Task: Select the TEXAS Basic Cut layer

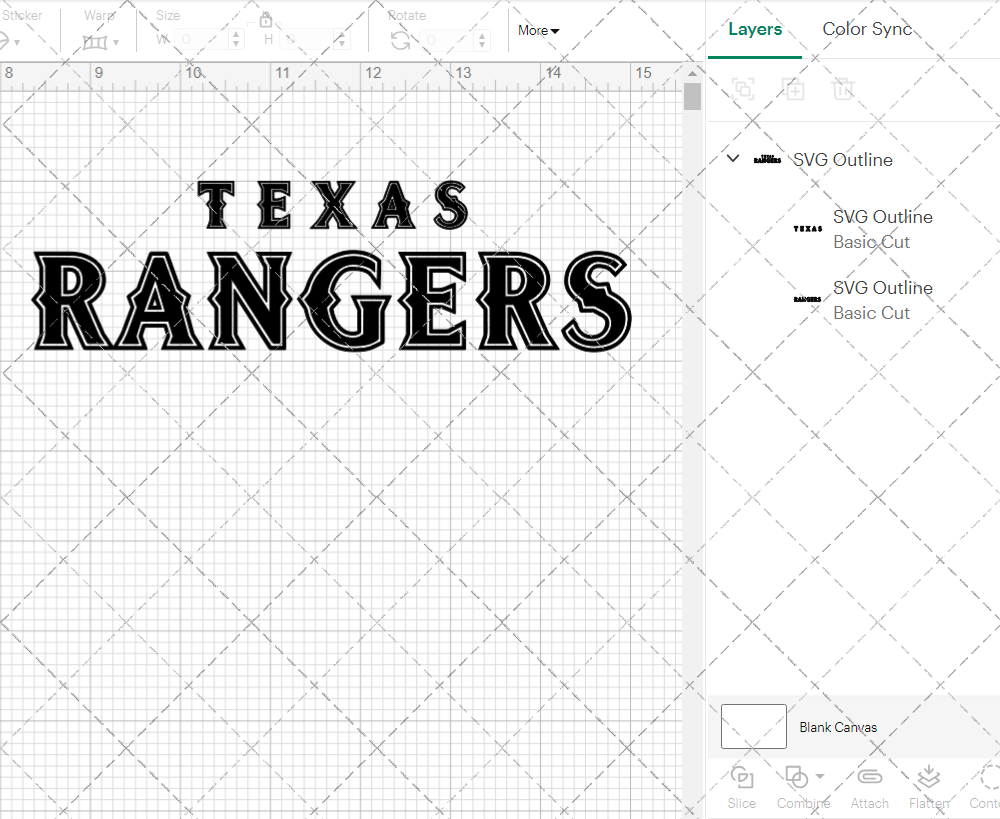Action: (883, 229)
